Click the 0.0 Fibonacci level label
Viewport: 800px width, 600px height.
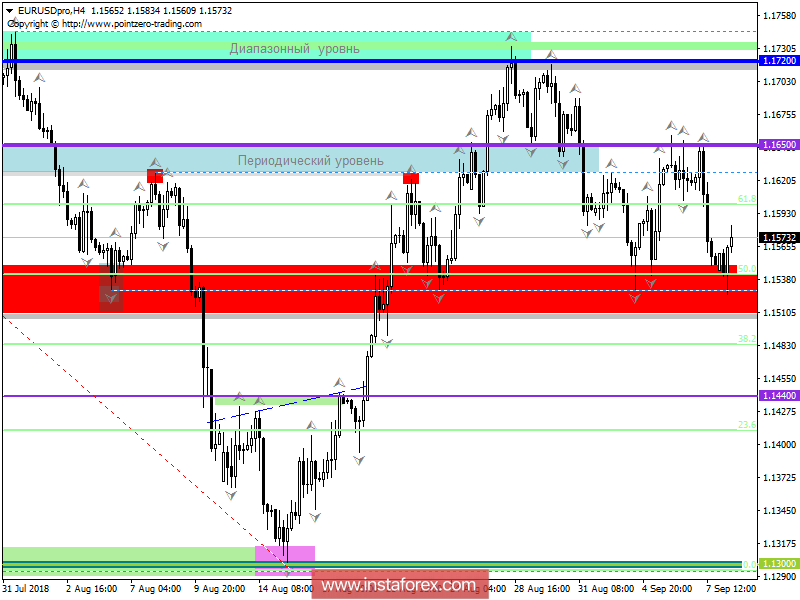[x=749, y=564]
